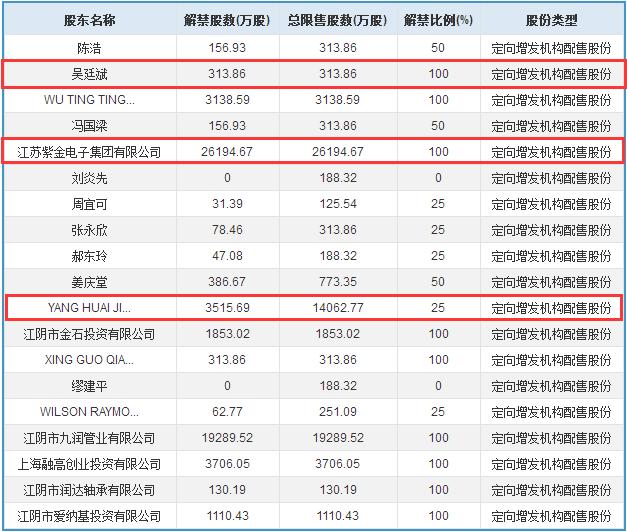This screenshot has width=627, height=532.
Task: Click total restricted shares 188.32 for 刘炎先
Action: pos(338,178)
